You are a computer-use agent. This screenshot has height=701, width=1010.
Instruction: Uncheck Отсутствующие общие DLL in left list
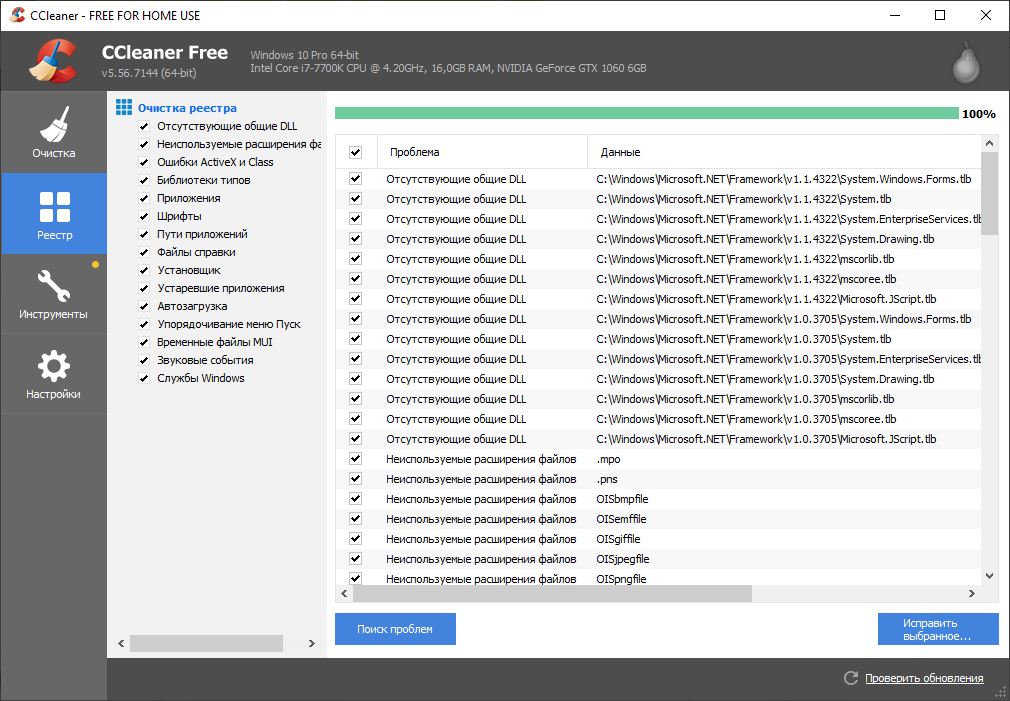[x=145, y=127]
